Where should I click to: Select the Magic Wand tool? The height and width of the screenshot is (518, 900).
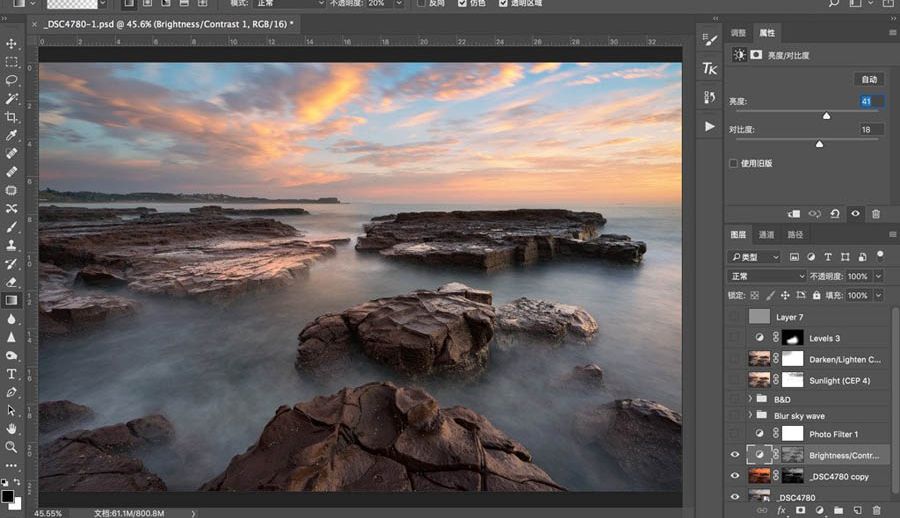point(11,99)
